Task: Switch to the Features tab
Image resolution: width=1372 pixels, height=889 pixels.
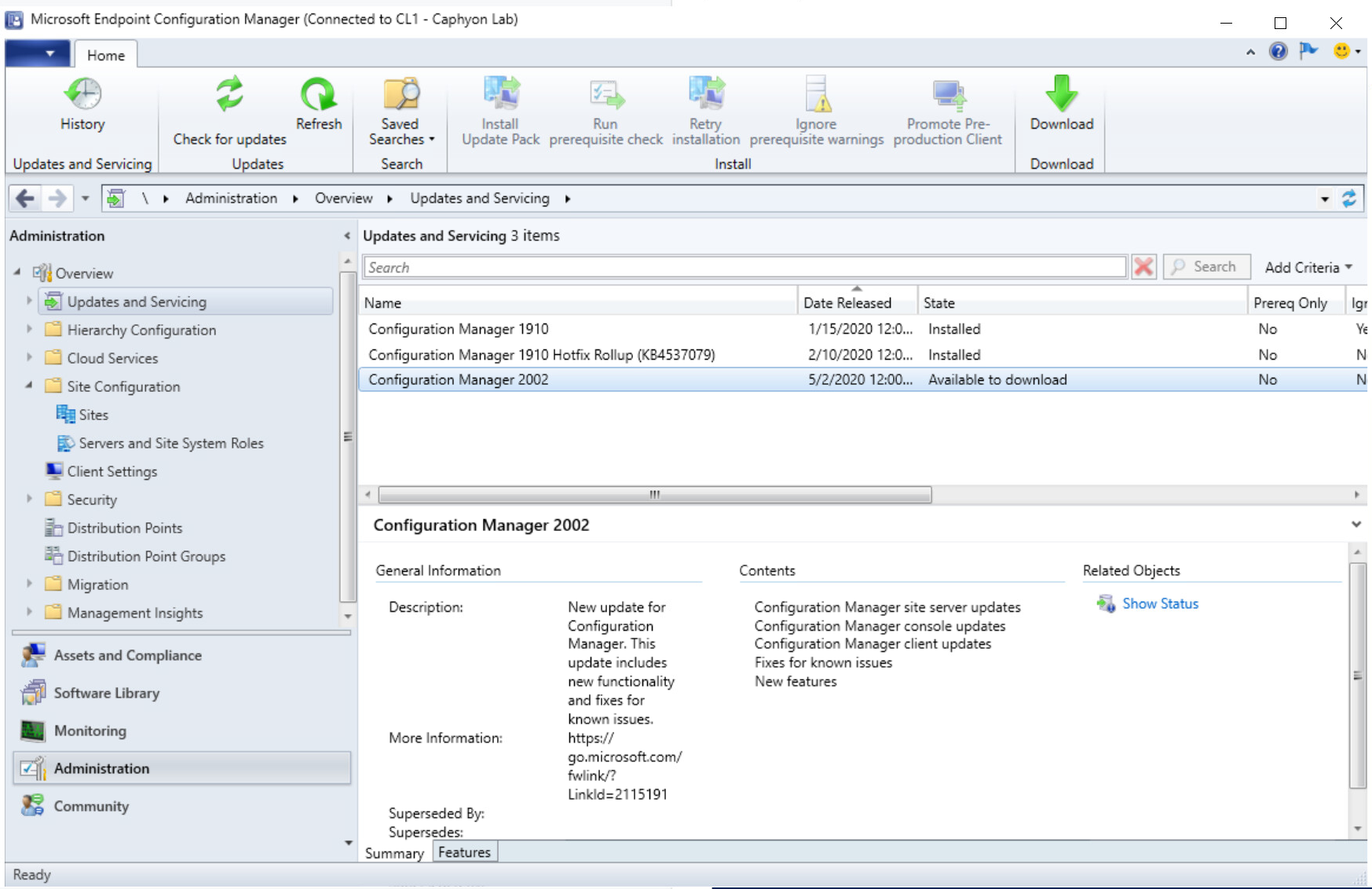Action: pos(464,852)
